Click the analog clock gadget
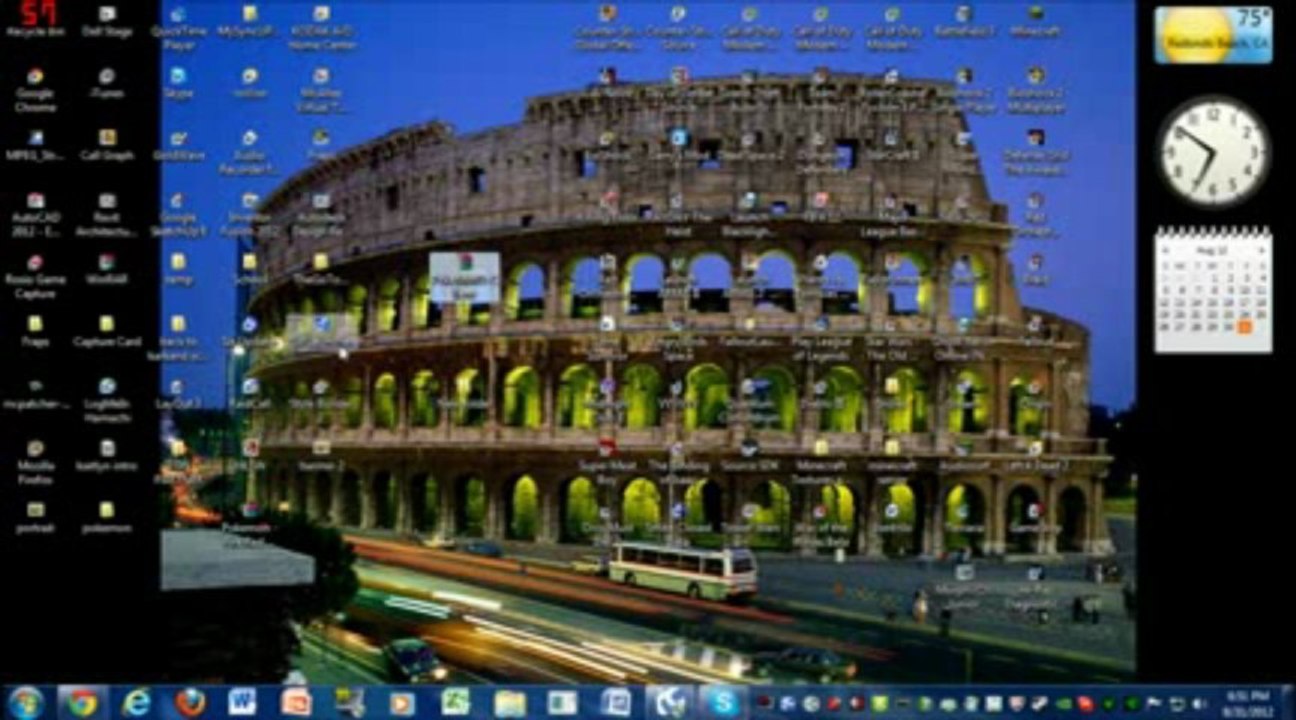The height and width of the screenshot is (720, 1296). [1214, 152]
